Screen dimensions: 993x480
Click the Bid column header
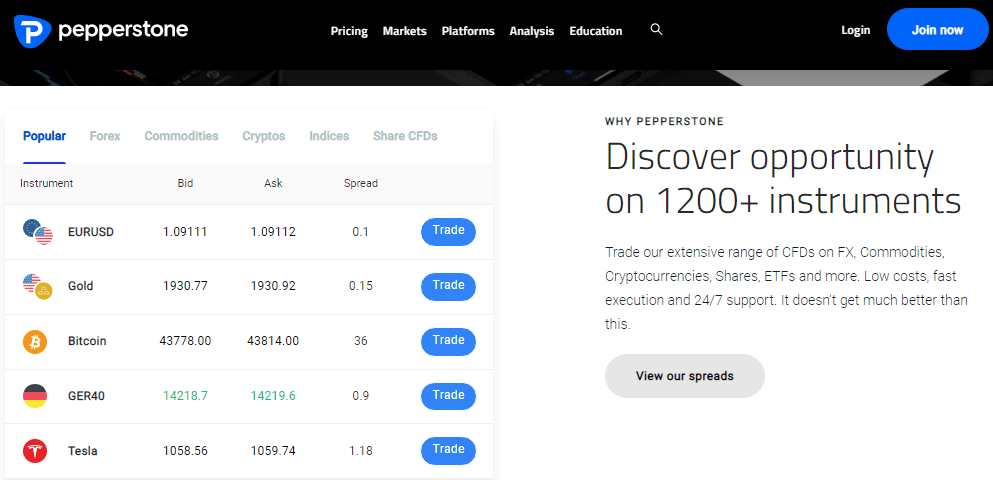[186, 184]
